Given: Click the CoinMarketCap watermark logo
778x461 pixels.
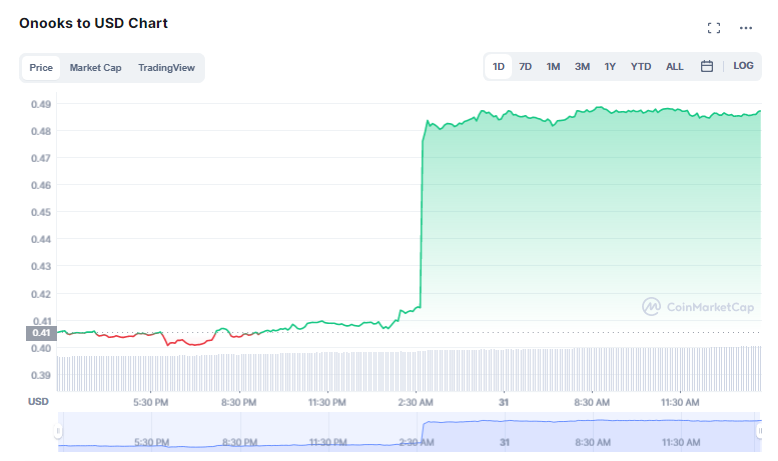Looking at the screenshot, I should tap(698, 307).
